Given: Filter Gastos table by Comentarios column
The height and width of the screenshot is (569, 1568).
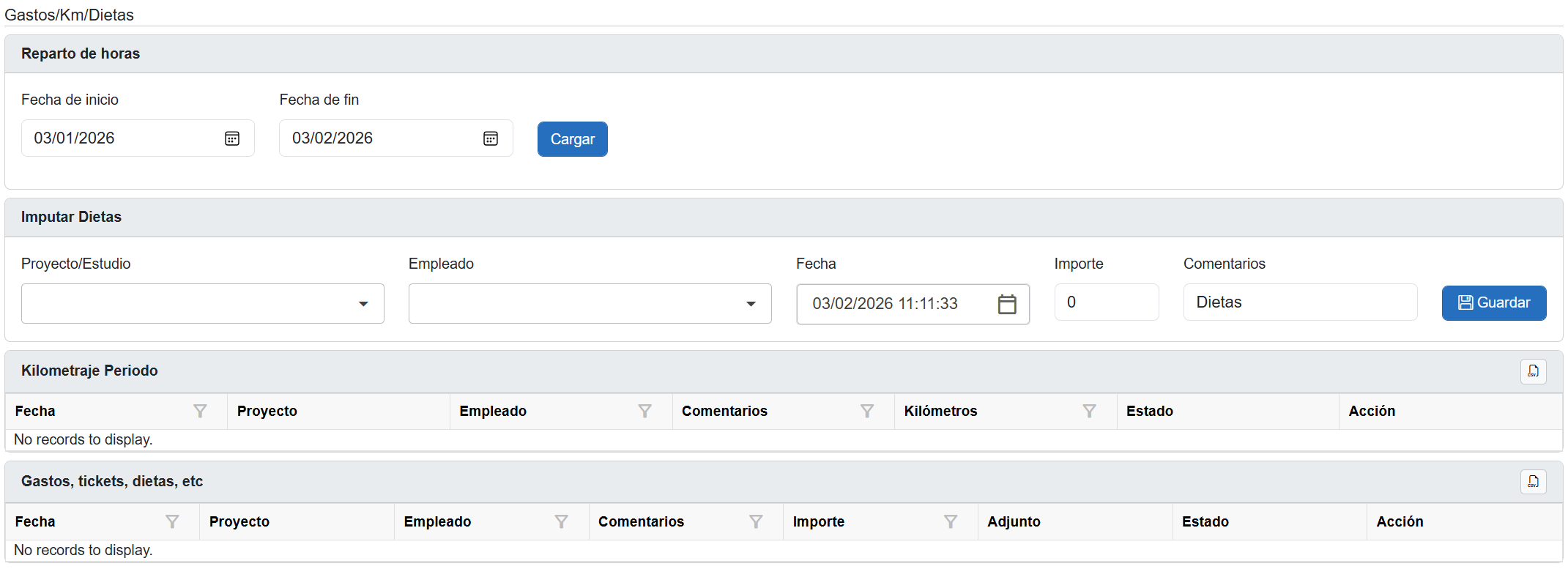Looking at the screenshot, I should tap(756, 522).
